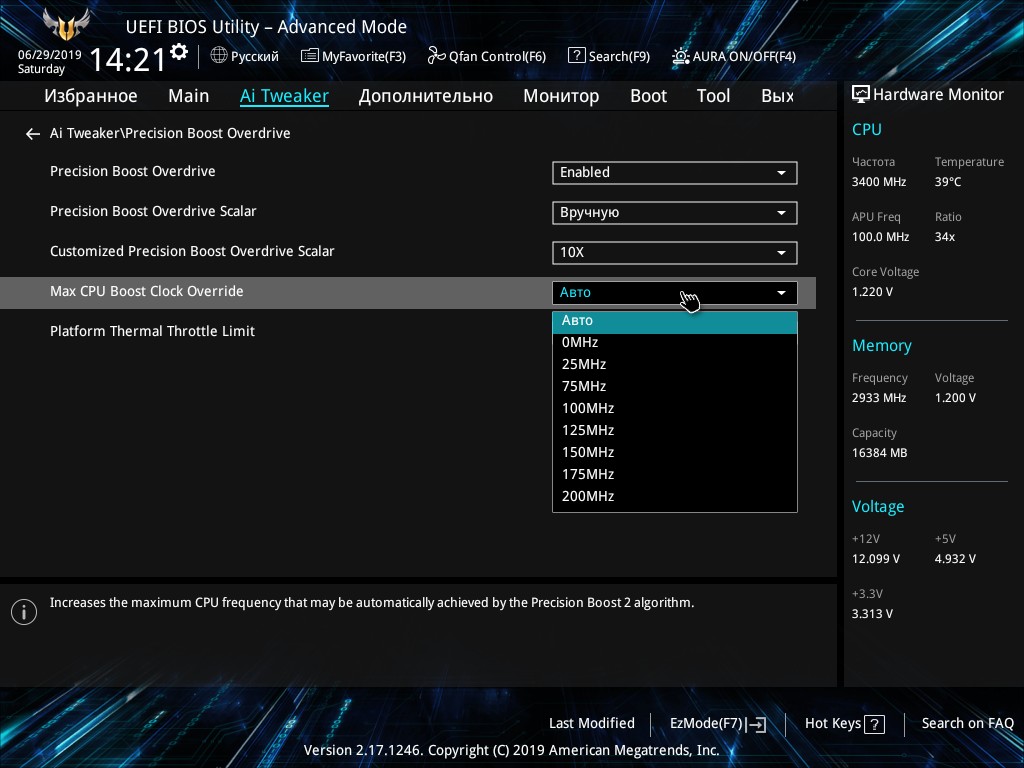Click the Customized Precision Boost Overdrive Scalar label

tap(192, 251)
